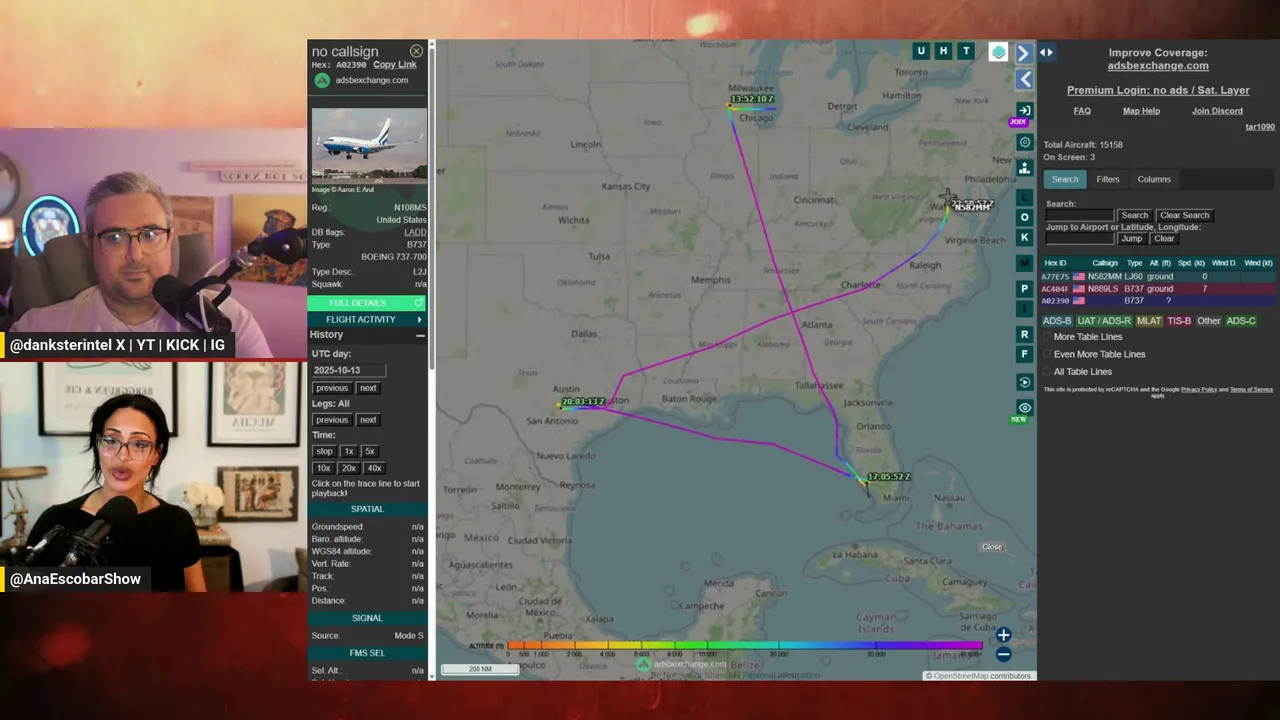1280x720 pixels.
Task: Switch to the Search tab
Action: tap(1065, 179)
